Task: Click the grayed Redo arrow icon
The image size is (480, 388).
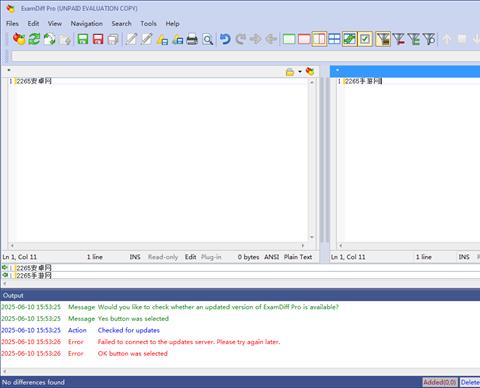Action: tap(240, 39)
